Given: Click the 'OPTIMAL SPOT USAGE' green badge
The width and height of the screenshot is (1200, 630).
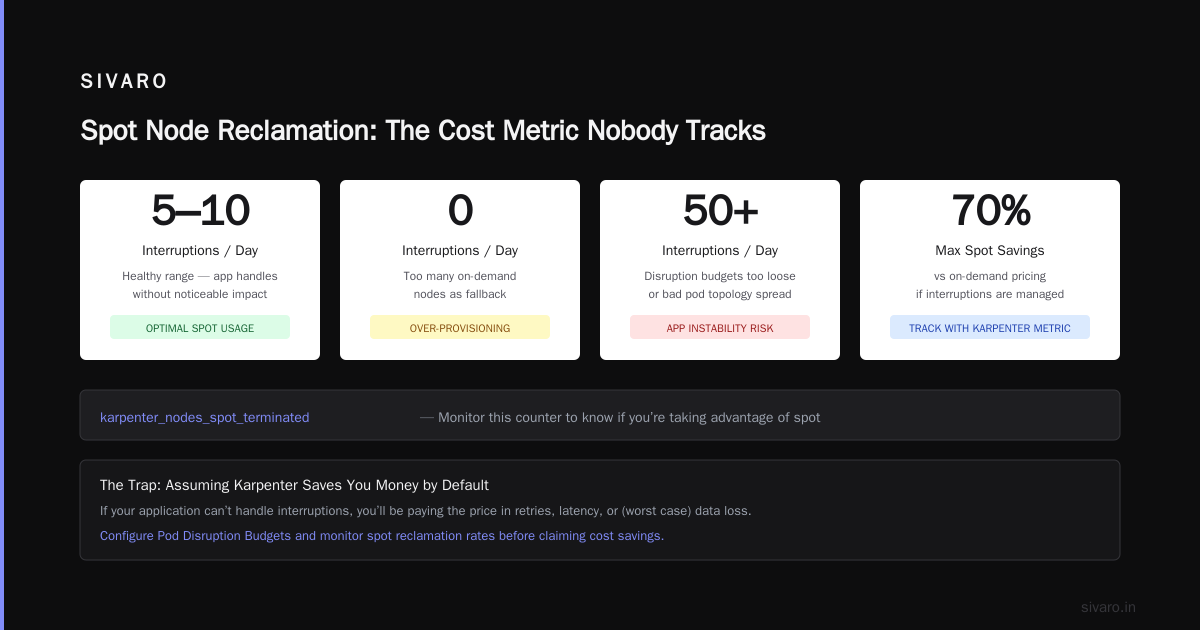Looking at the screenshot, I should (200, 328).
